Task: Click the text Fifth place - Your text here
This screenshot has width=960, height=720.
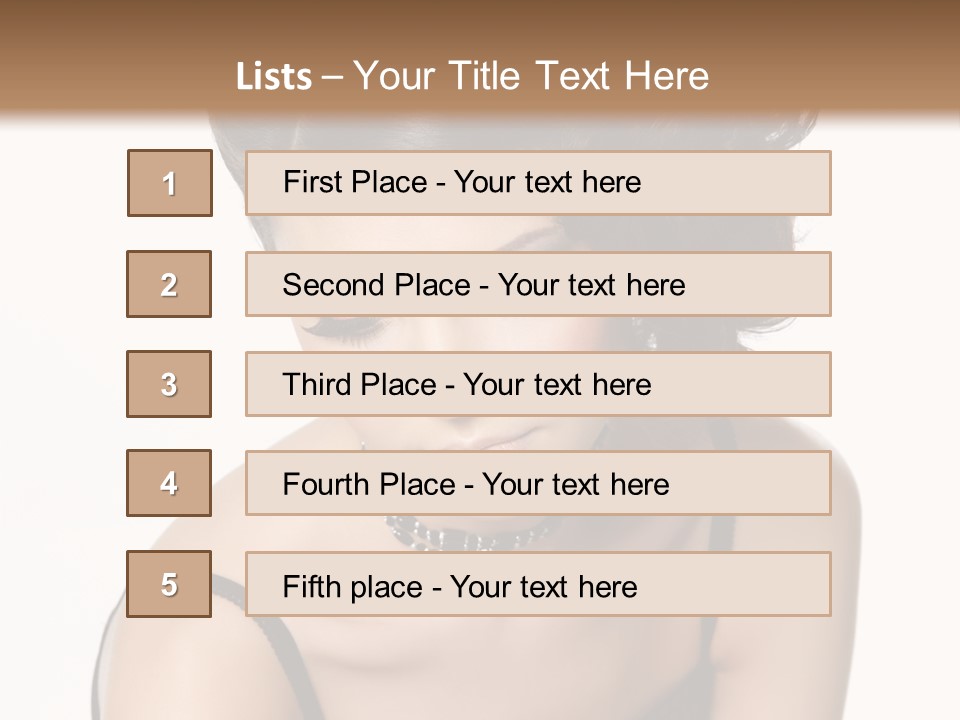Action: click(460, 587)
